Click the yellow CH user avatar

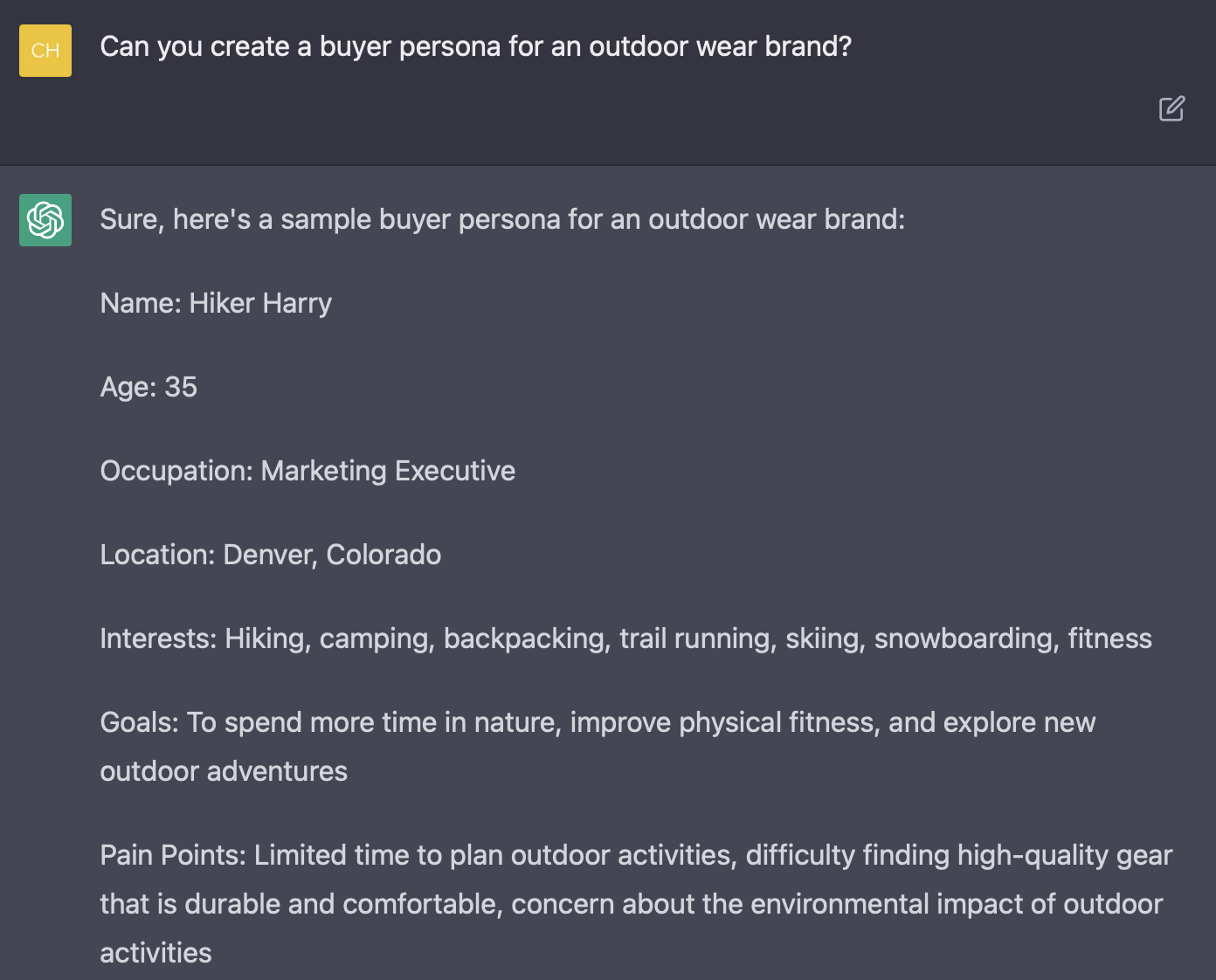[x=45, y=51]
